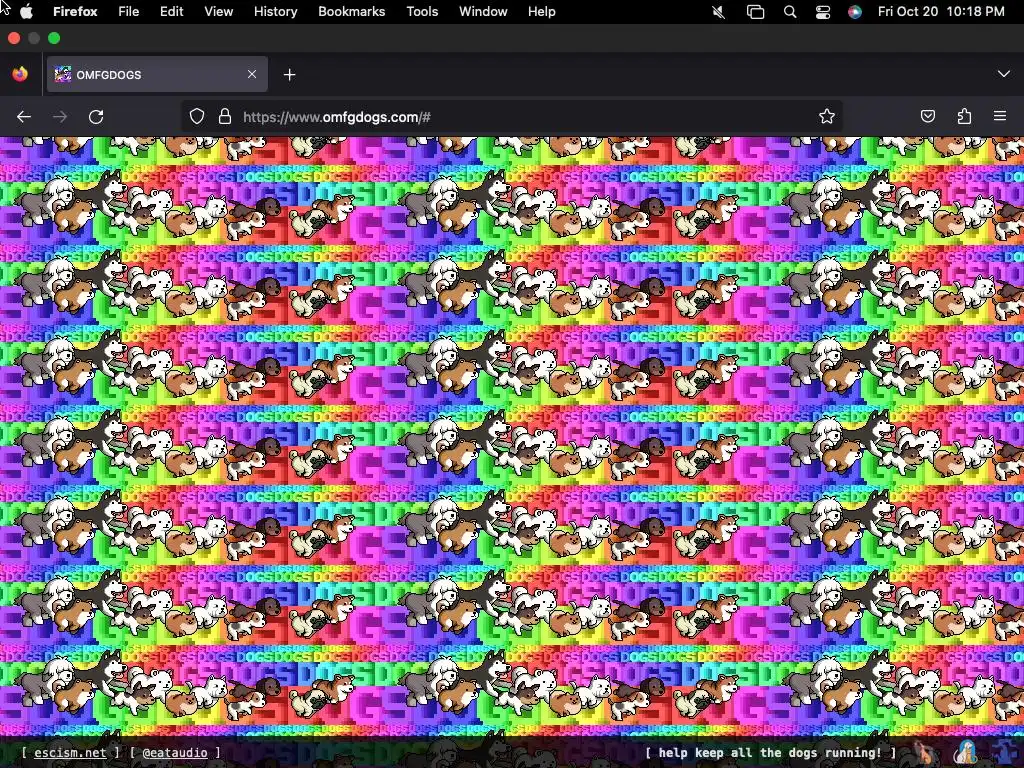1024x768 pixels.
Task: Click the Firefox View icon
Action: click(x=20, y=74)
